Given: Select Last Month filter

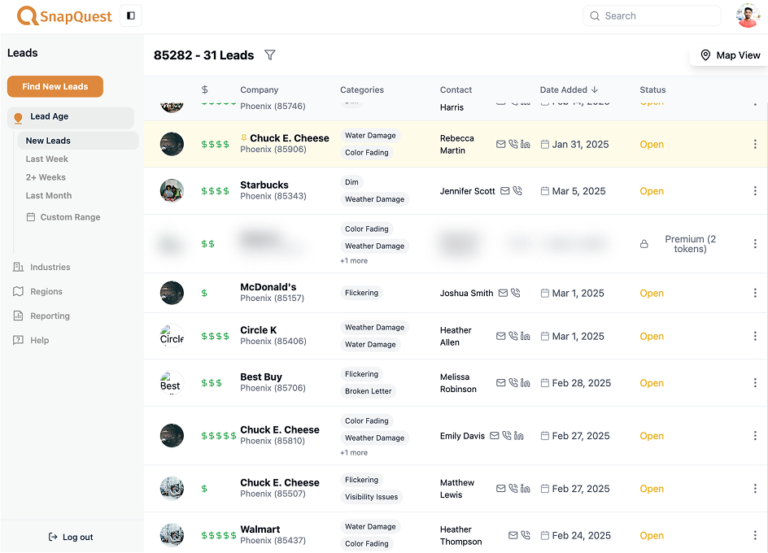Looking at the screenshot, I should click(48, 195).
